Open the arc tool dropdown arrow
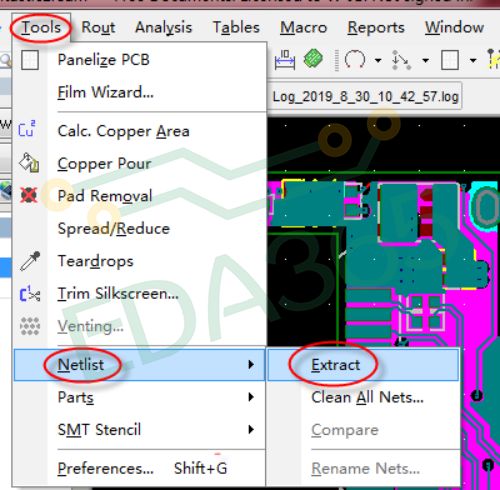The height and width of the screenshot is (490, 500). click(x=378, y=60)
